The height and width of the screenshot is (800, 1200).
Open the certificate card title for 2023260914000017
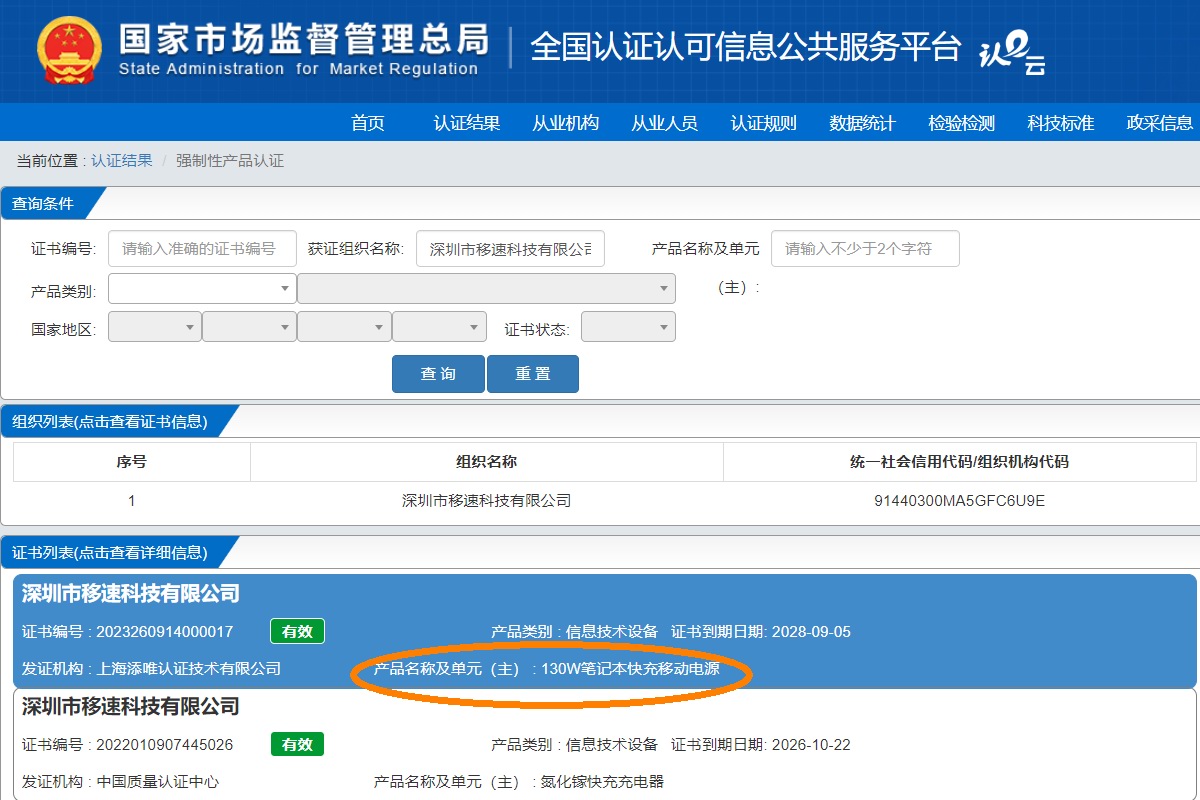(x=131, y=594)
